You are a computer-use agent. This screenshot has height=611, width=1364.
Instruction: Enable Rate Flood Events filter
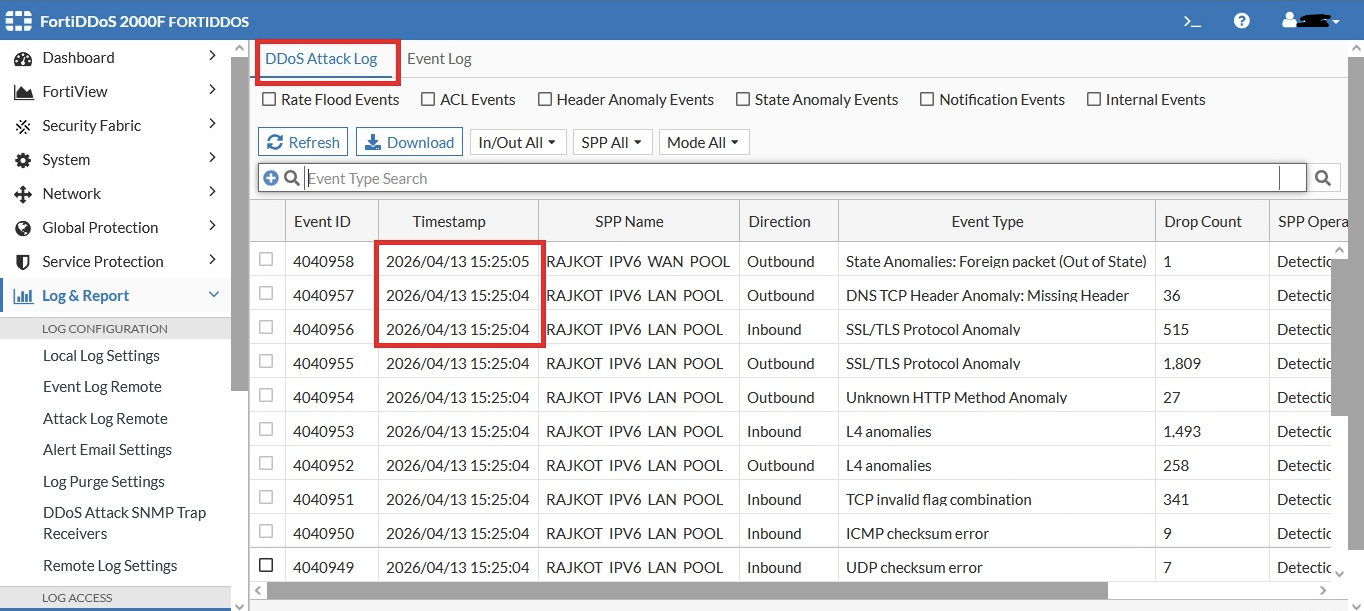269,99
